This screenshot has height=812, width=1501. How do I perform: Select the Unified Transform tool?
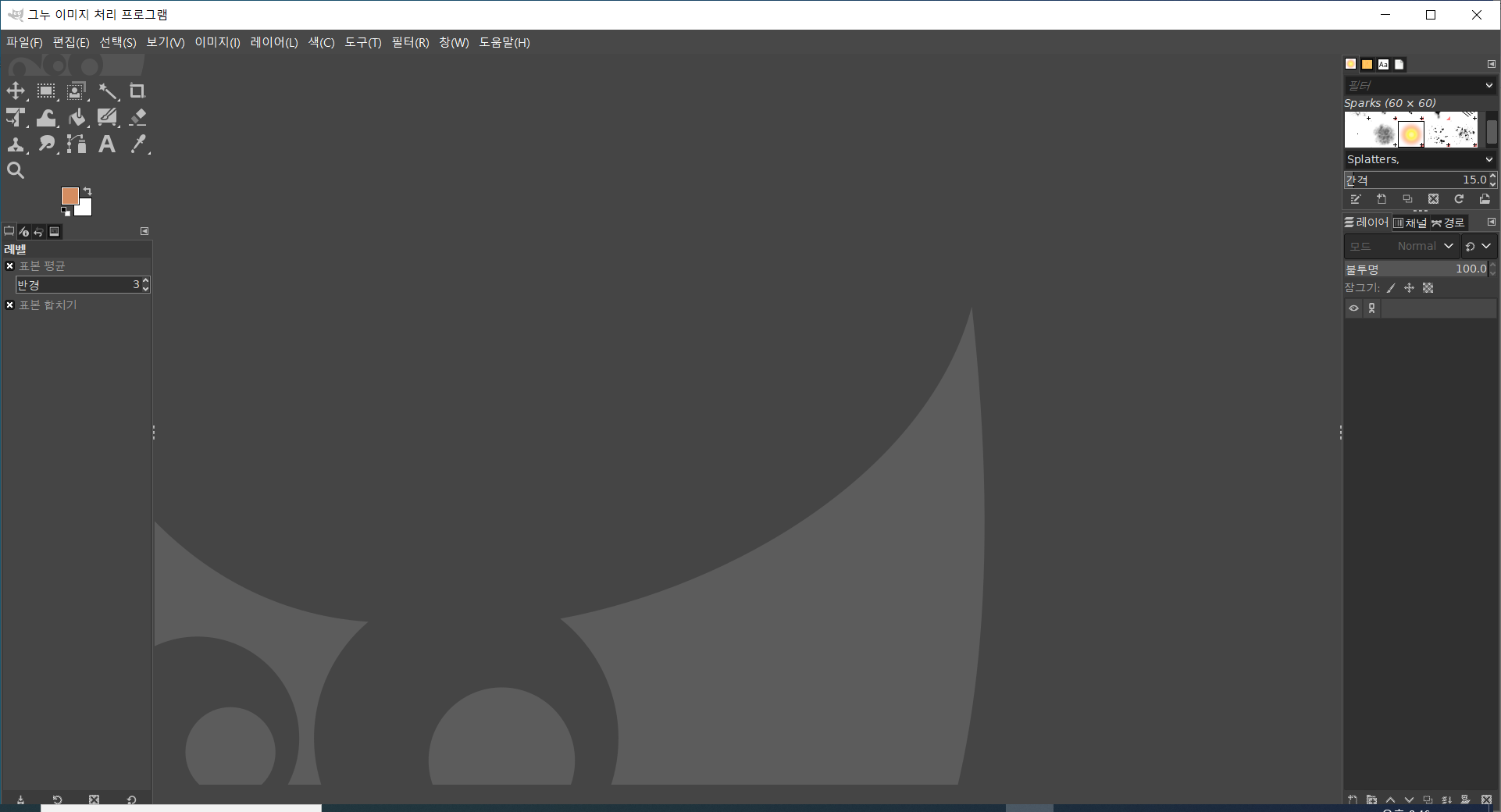[16, 118]
